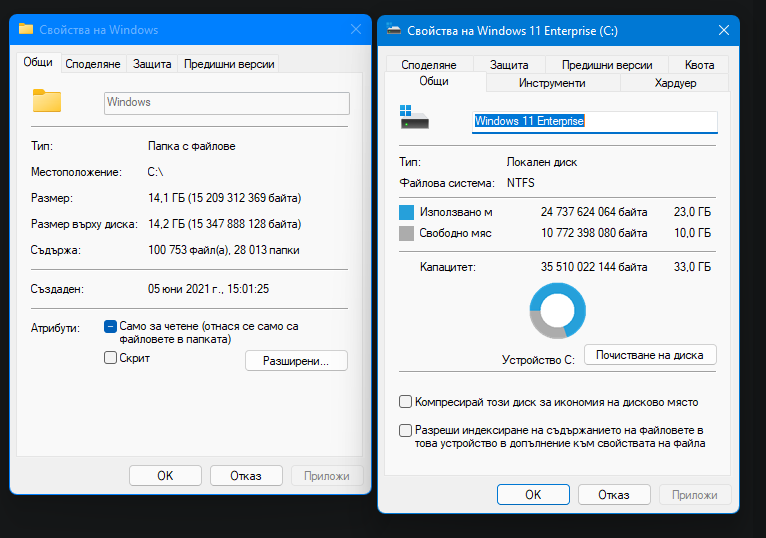The image size is (766, 538).
Task: Open the Хардуер tab
Action: click(675, 83)
